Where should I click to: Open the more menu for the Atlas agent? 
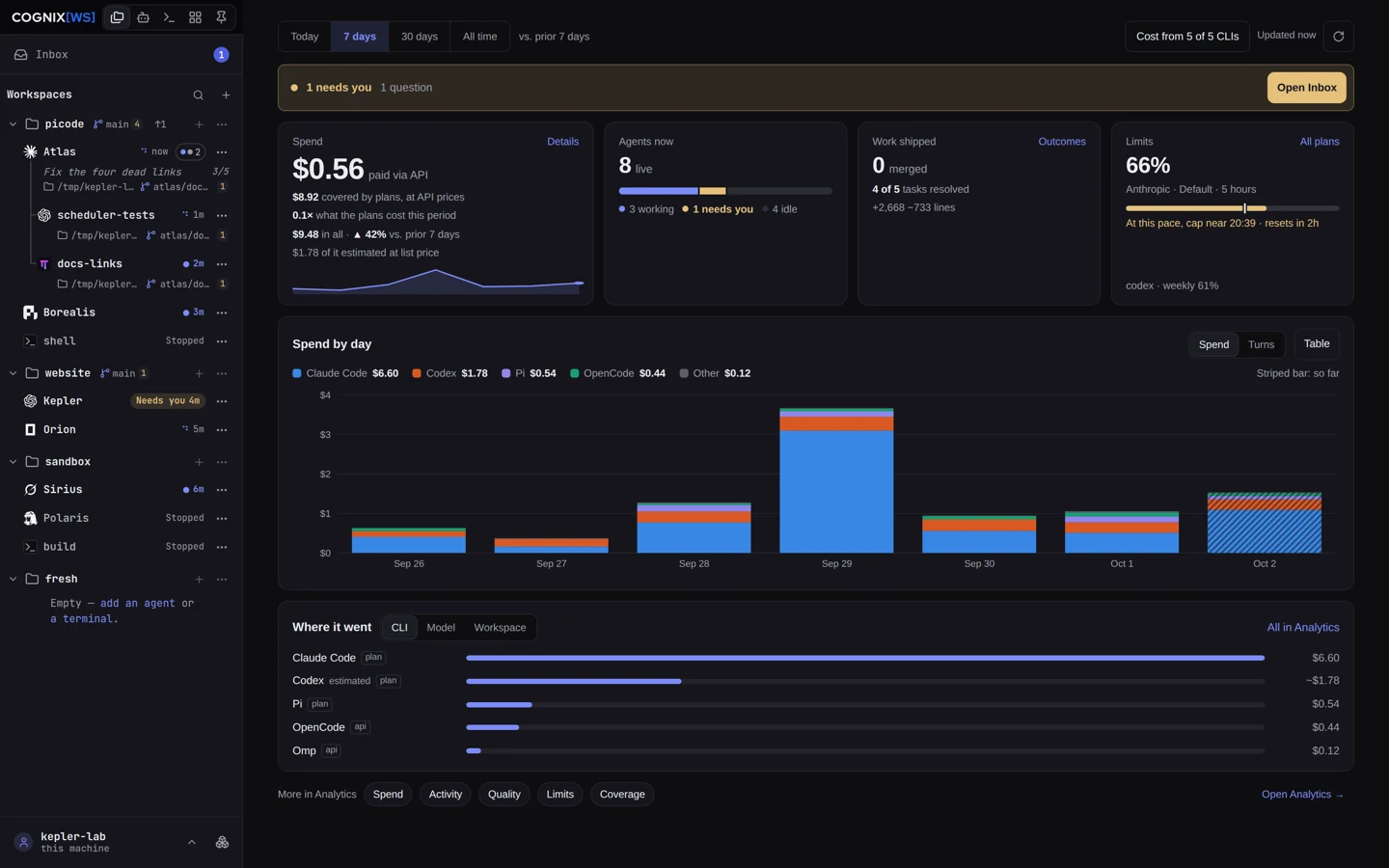coord(222,152)
